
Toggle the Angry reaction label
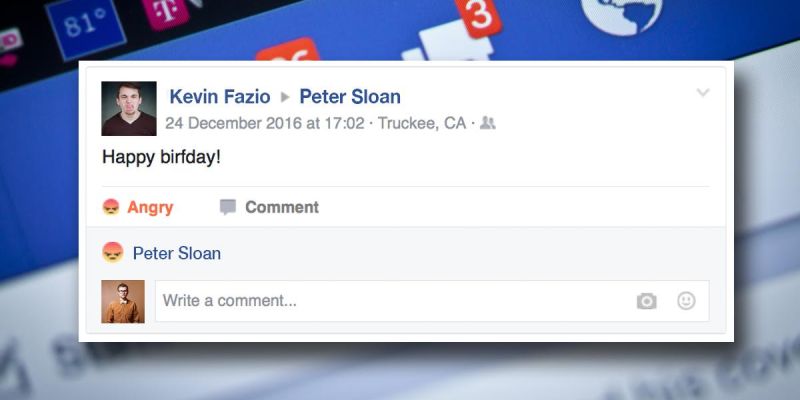tap(150, 208)
